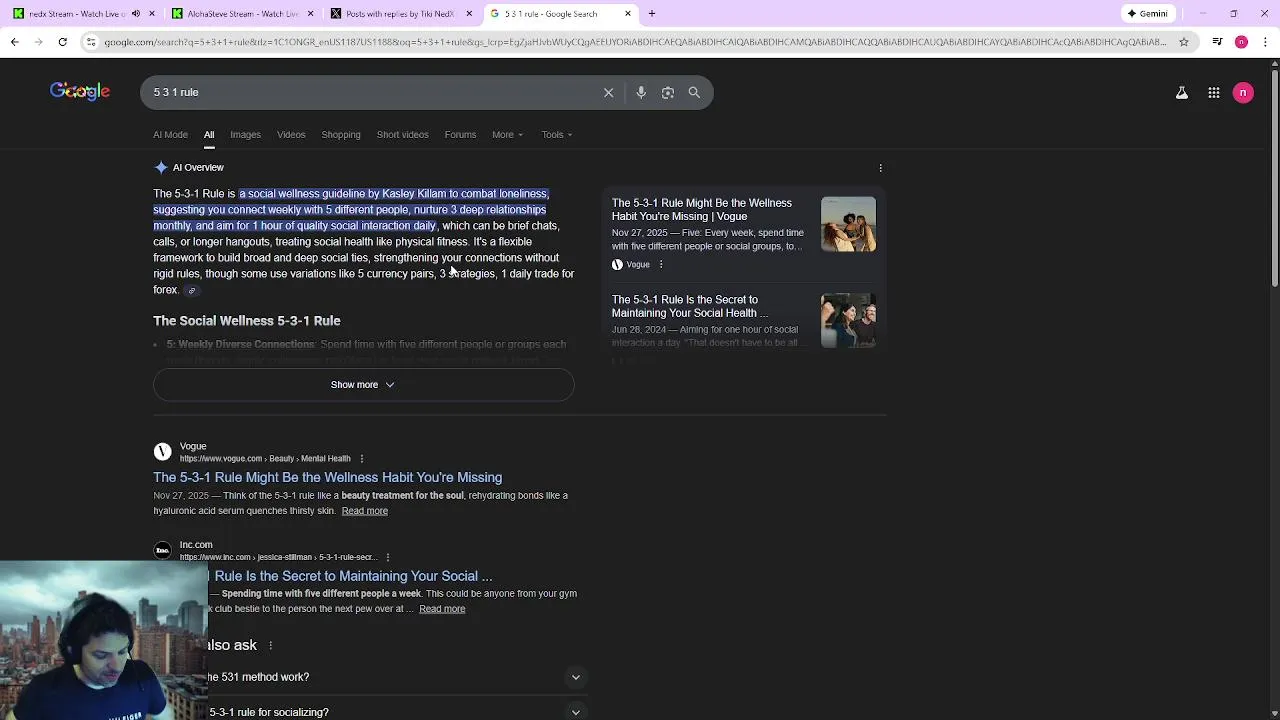Screen dimensions: 1280x720
Task: Open the Tools dropdown
Action: [x=557, y=135]
